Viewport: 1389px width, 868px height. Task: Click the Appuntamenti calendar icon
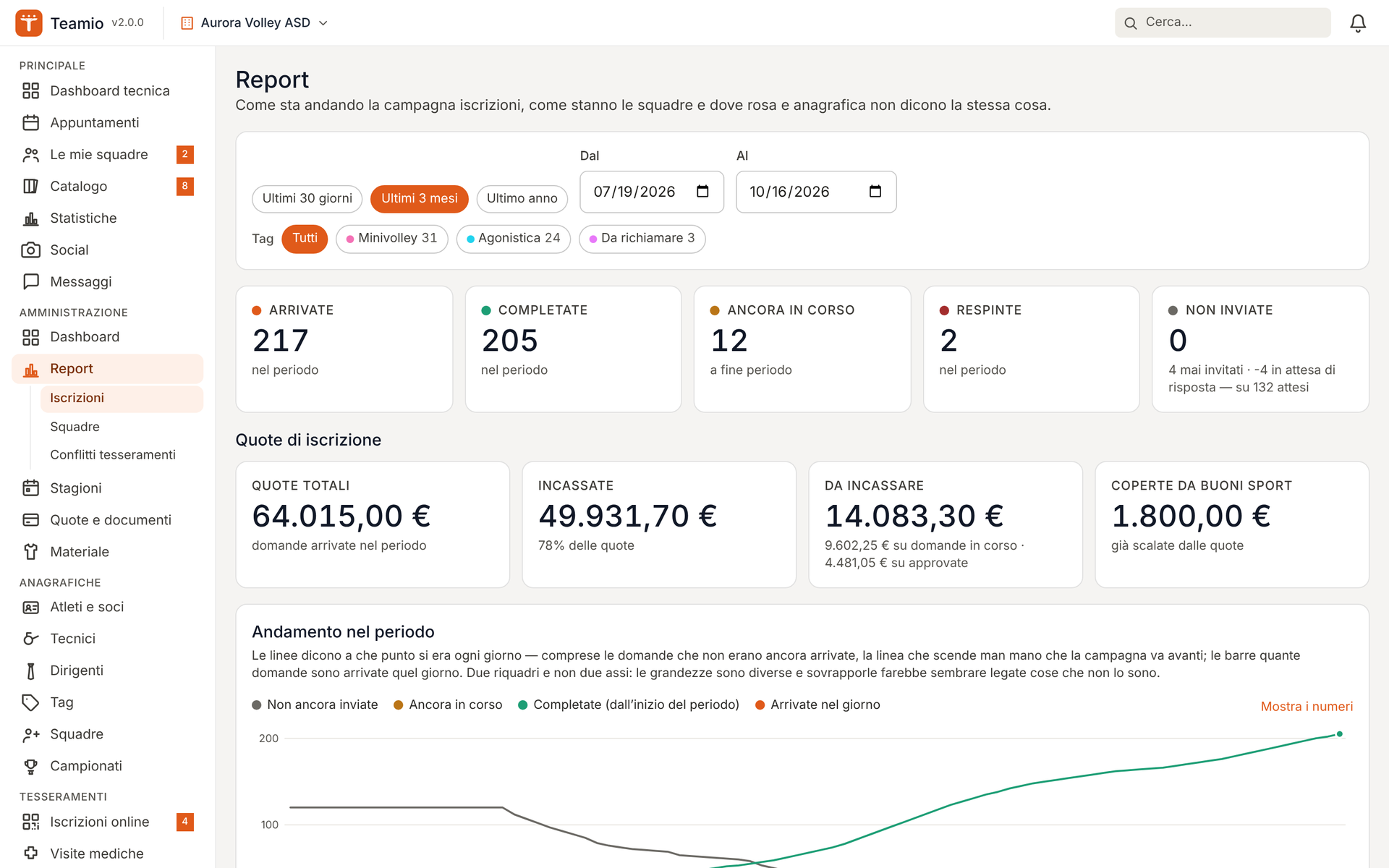point(30,122)
